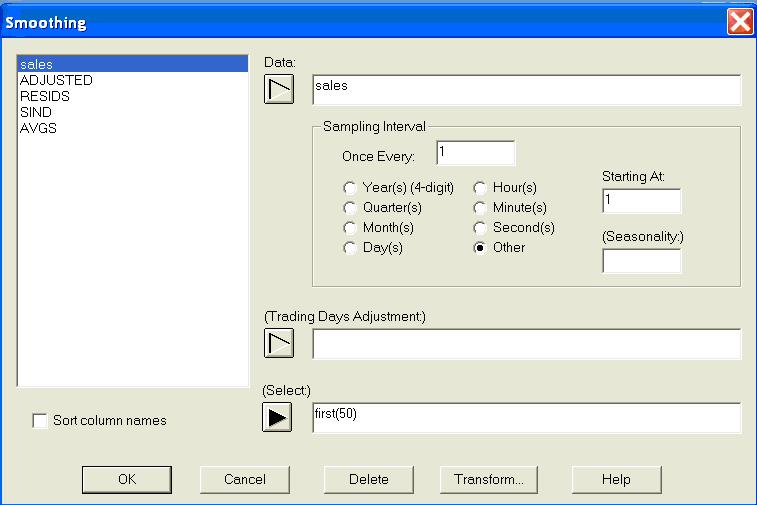Click the Delete button
This screenshot has width=757, height=505.
click(369, 479)
